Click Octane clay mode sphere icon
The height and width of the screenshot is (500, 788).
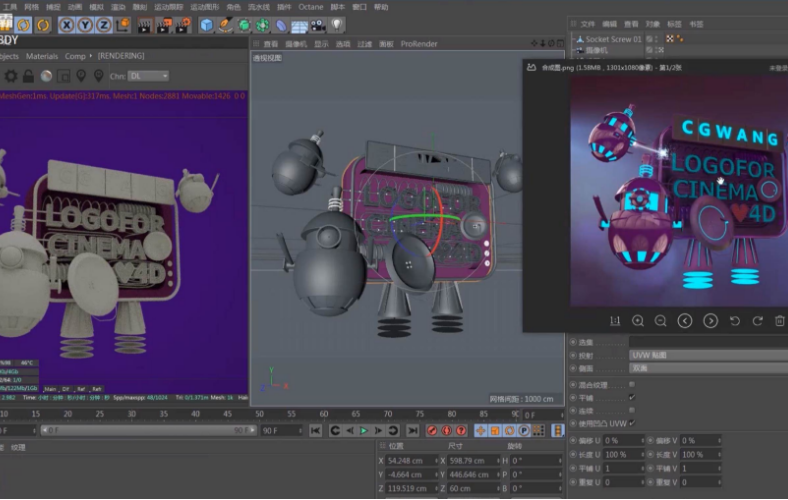[x=46, y=76]
